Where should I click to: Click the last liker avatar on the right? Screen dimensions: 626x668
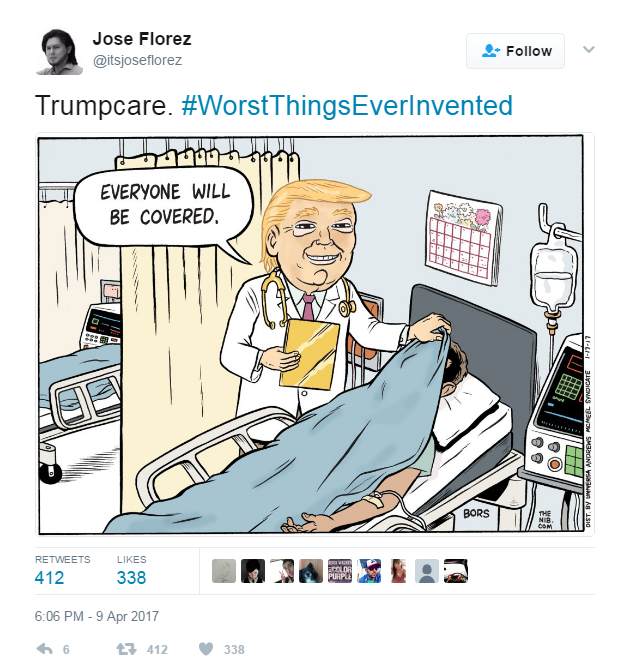click(x=456, y=571)
